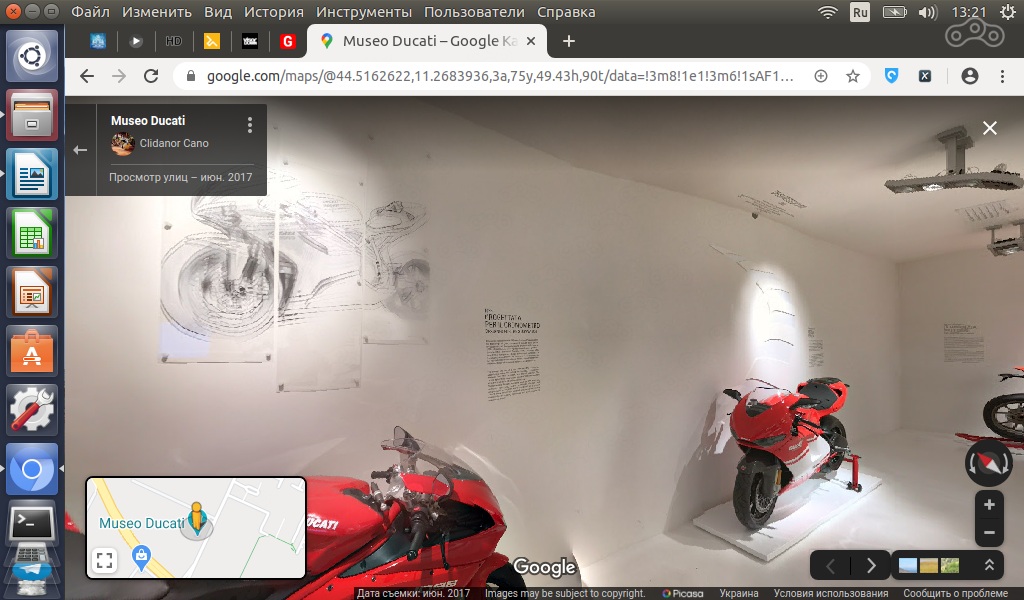Click the Clidanor Cano contributor link
The image size is (1024, 600).
click(174, 143)
